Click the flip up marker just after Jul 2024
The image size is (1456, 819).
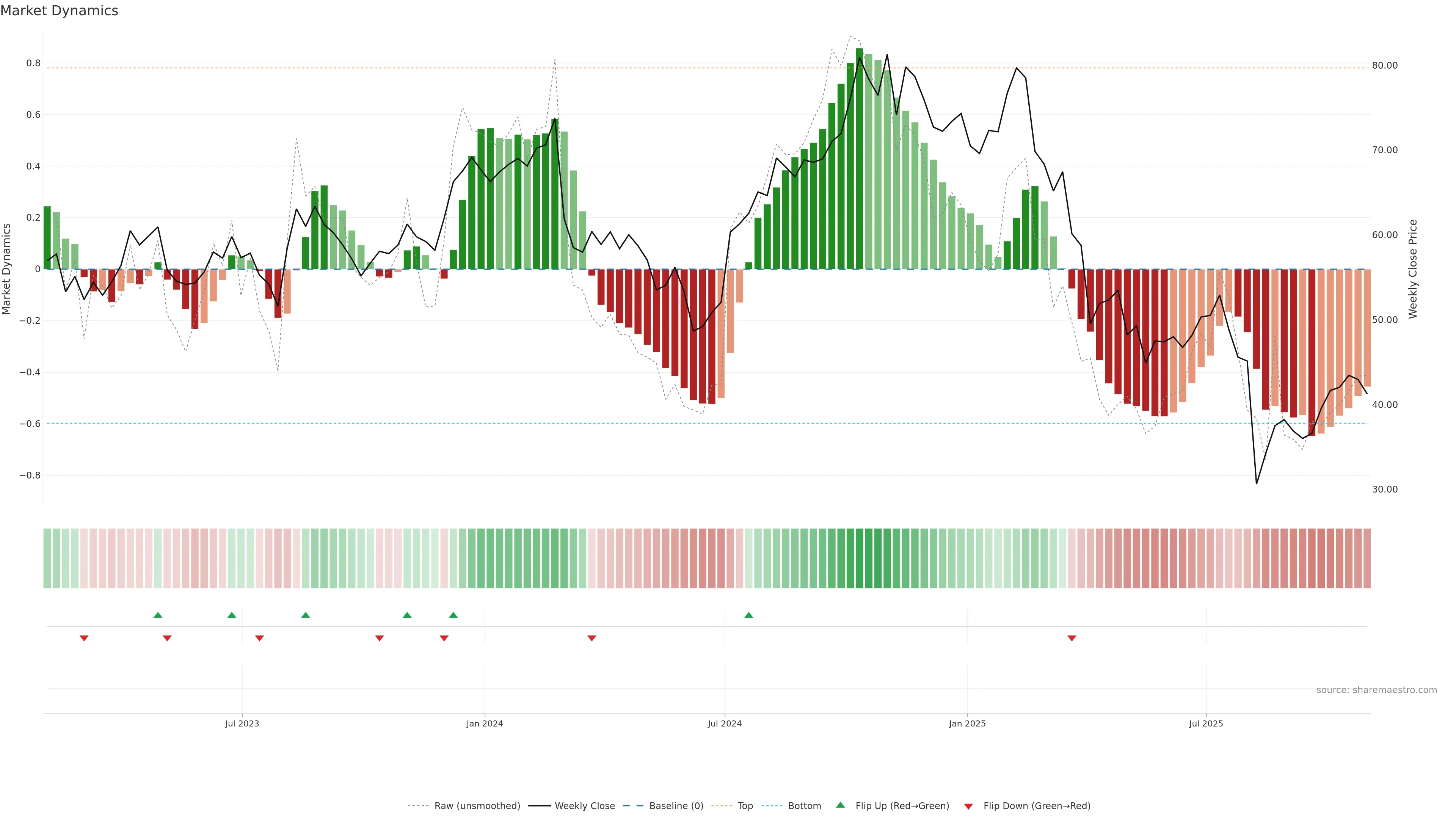[x=748, y=615]
